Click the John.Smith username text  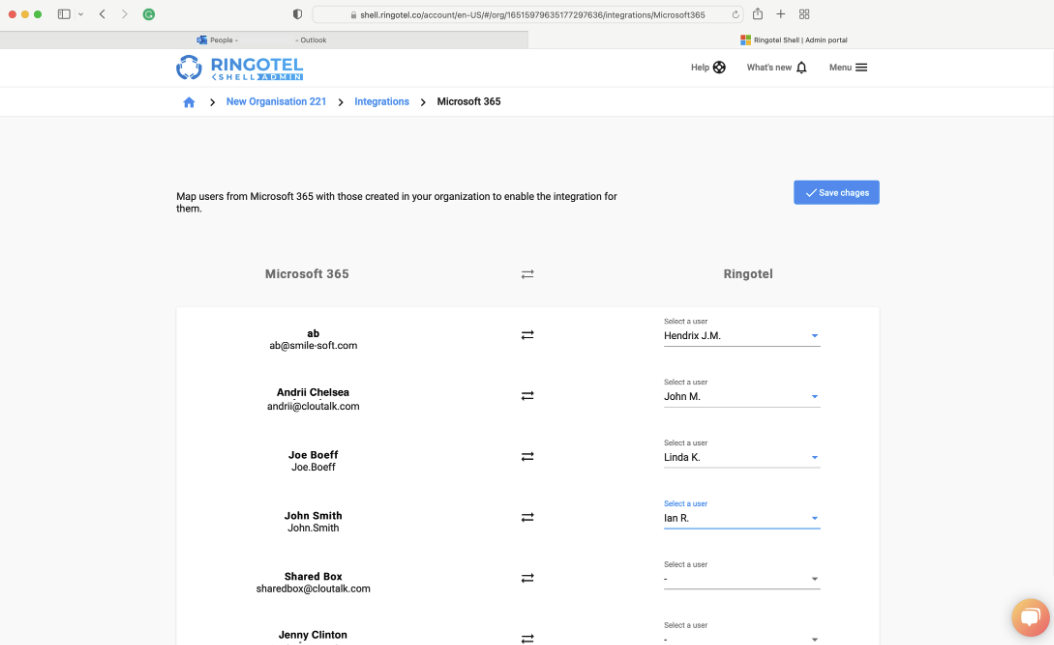click(x=313, y=528)
